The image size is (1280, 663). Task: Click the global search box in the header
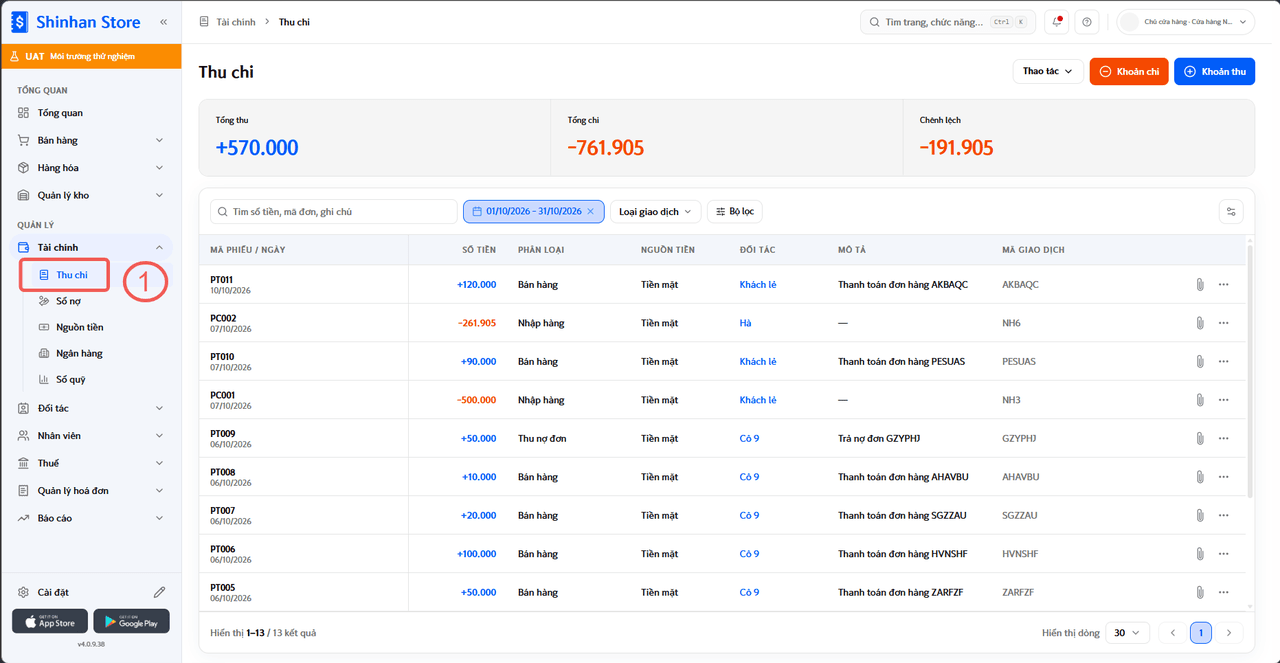pyautogui.click(x=948, y=22)
